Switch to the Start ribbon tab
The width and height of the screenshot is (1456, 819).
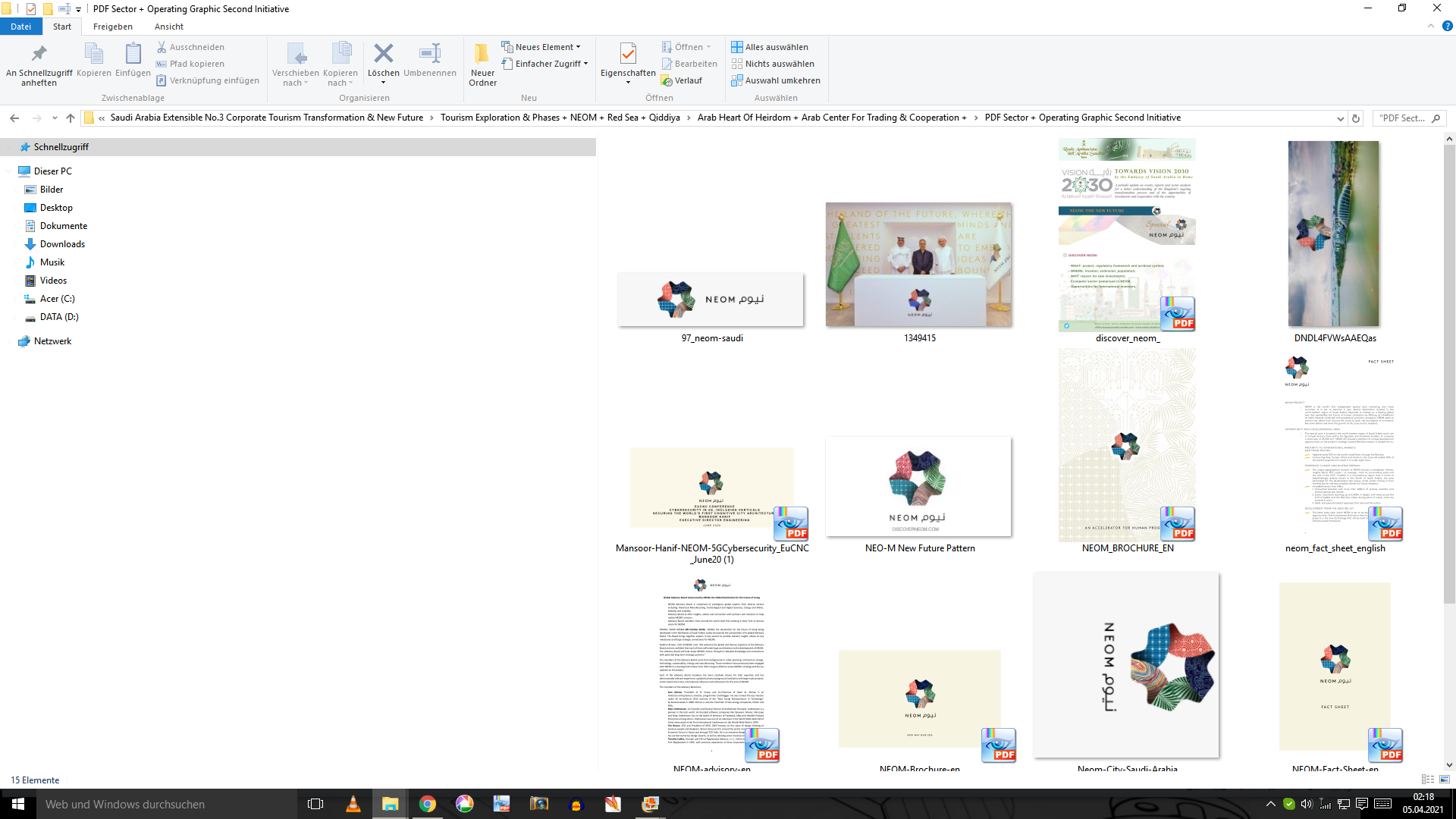pos(62,27)
